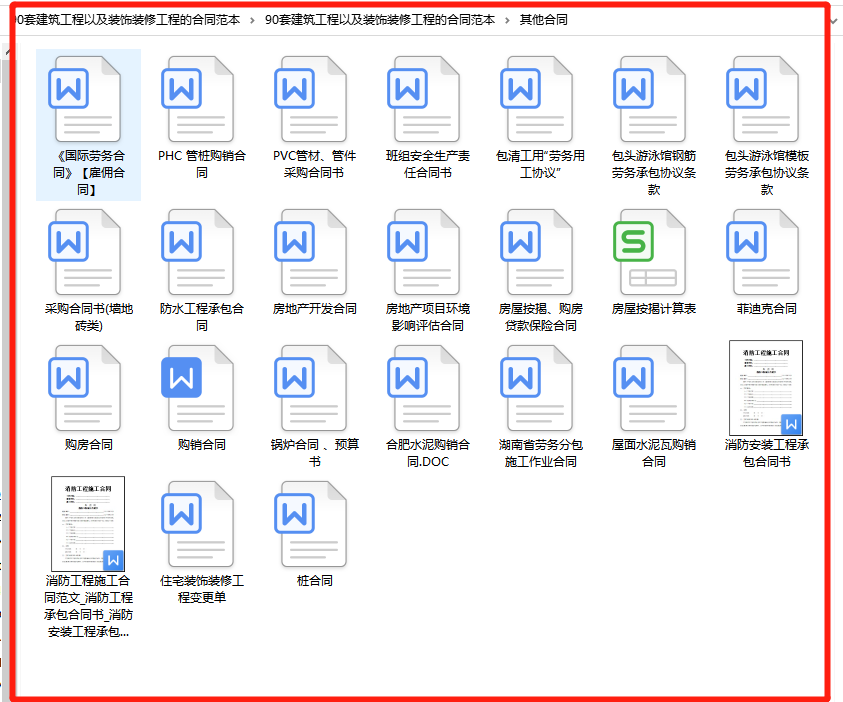Open the PHC 管桩购销合同 document
Viewport: 843px width, 702px height.
click(199, 98)
